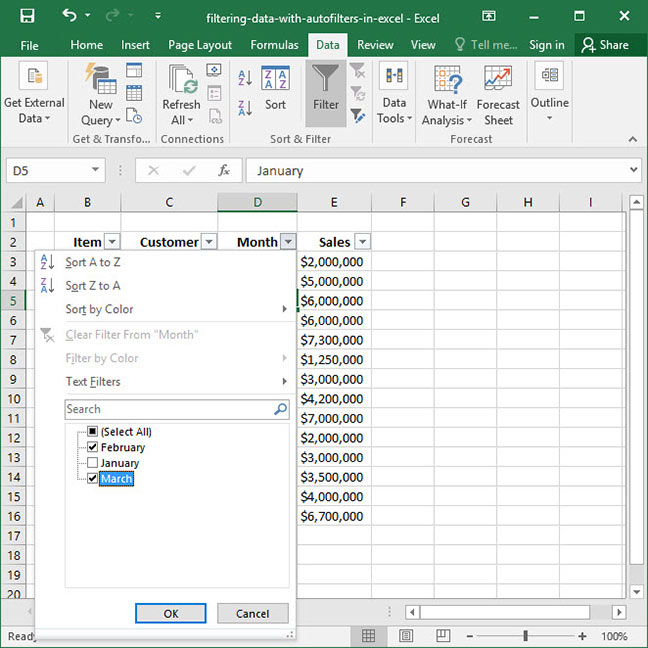Viewport: 648px width, 648px height.
Task: Click the connection Properties icon
Action: tap(214, 93)
